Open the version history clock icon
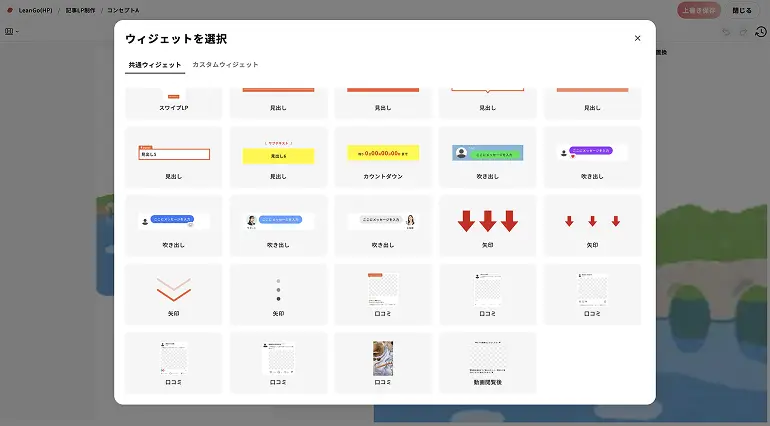Viewport: 770px width, 426px height. 760,32
